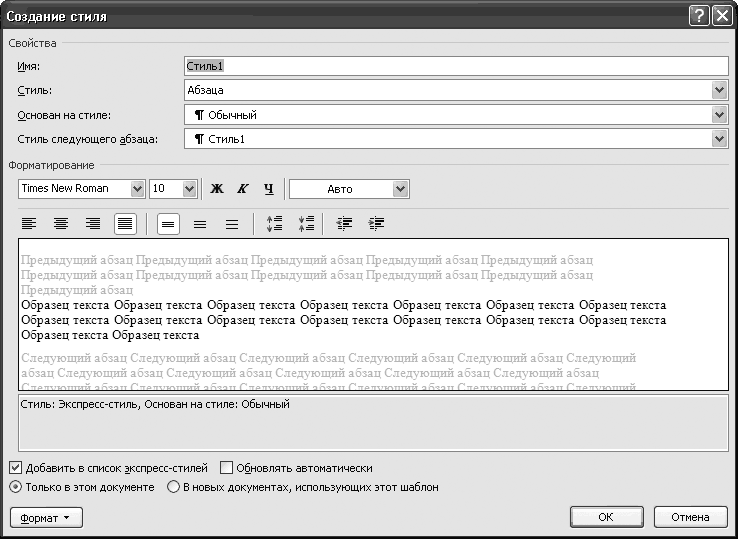This screenshot has width=738, height=539.
Task: Select justified text alignment
Action: (x=125, y=224)
